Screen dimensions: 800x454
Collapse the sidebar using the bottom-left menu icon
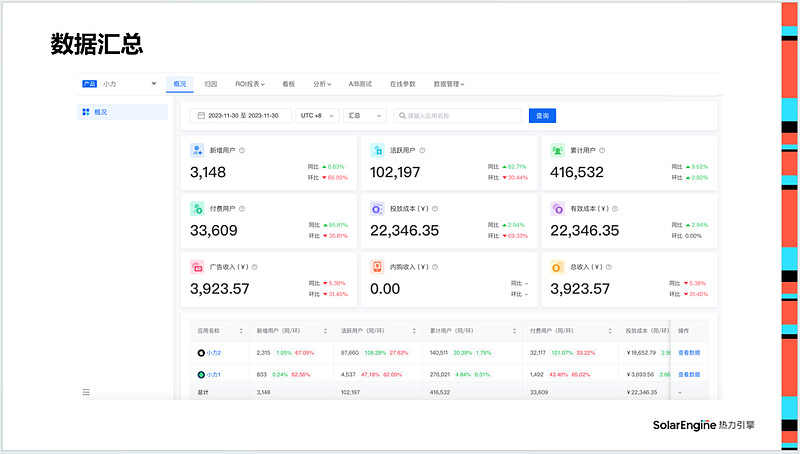(x=86, y=393)
